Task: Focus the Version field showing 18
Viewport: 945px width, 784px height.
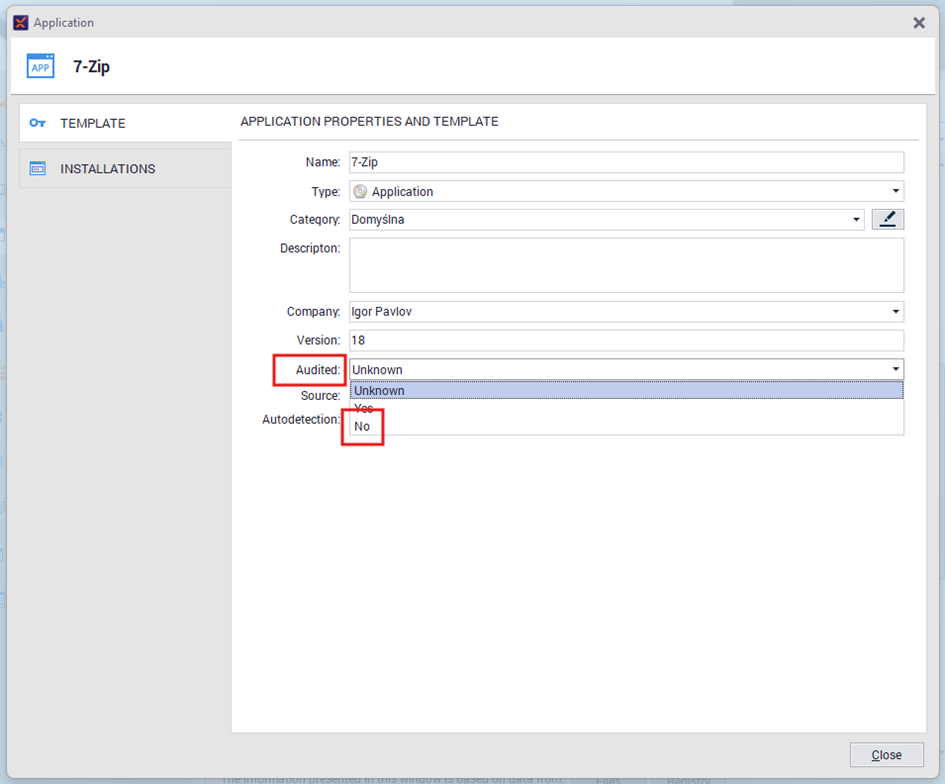Action: [x=625, y=341]
